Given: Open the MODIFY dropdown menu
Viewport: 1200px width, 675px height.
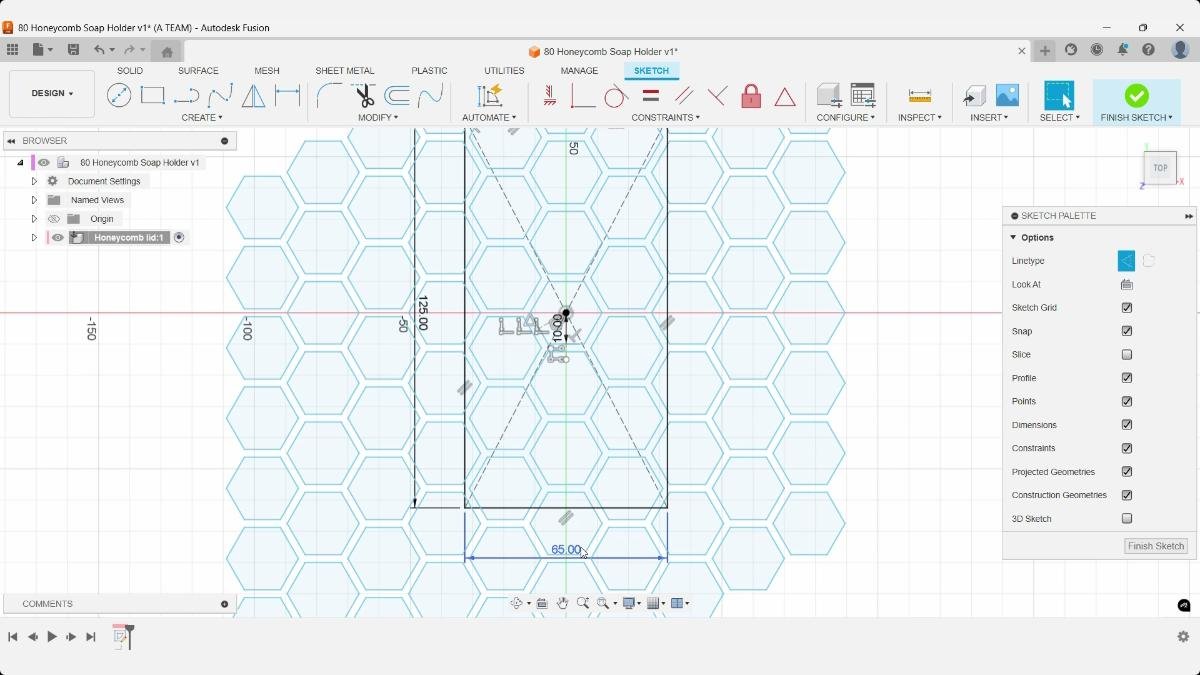Looking at the screenshot, I should click(378, 118).
